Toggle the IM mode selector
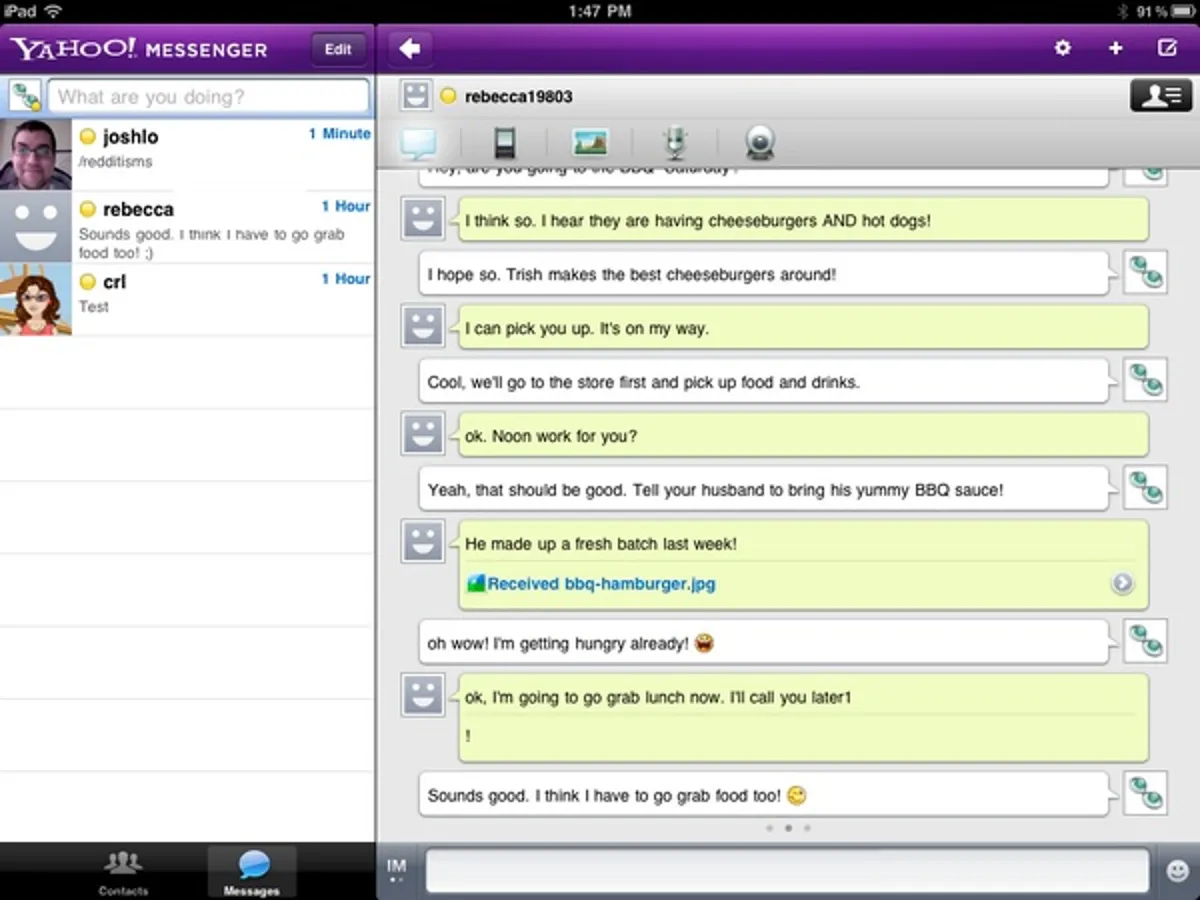The width and height of the screenshot is (1200, 900). (397, 870)
